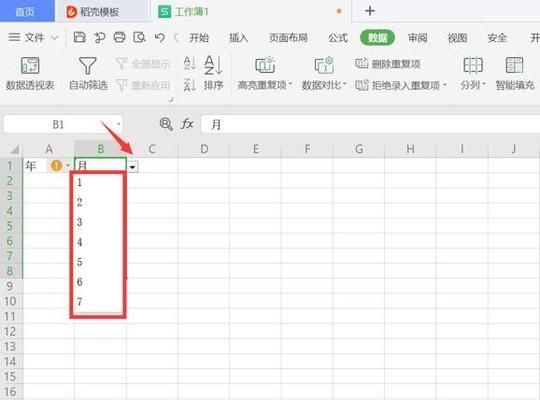The width and height of the screenshot is (540, 400).
Task: Open the 公式 ribbon tab
Action: [338, 38]
